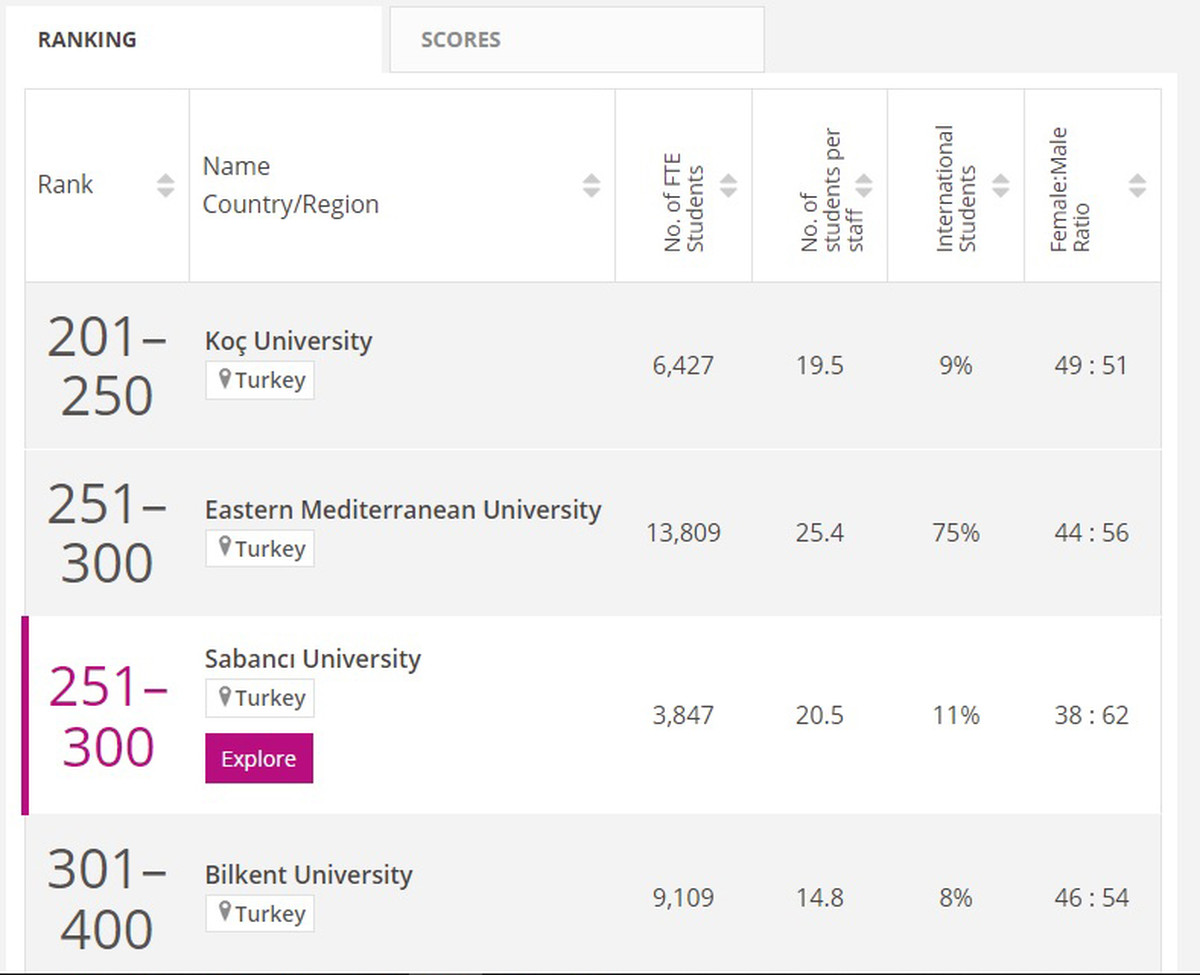Viewport: 1200px width, 975px height.
Task: Open Eastern Mediterranean University's page
Action: point(402,510)
